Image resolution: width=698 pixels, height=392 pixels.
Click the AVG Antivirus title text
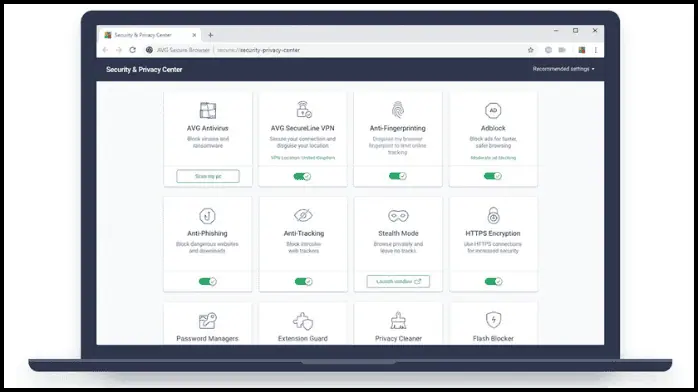pos(207,128)
